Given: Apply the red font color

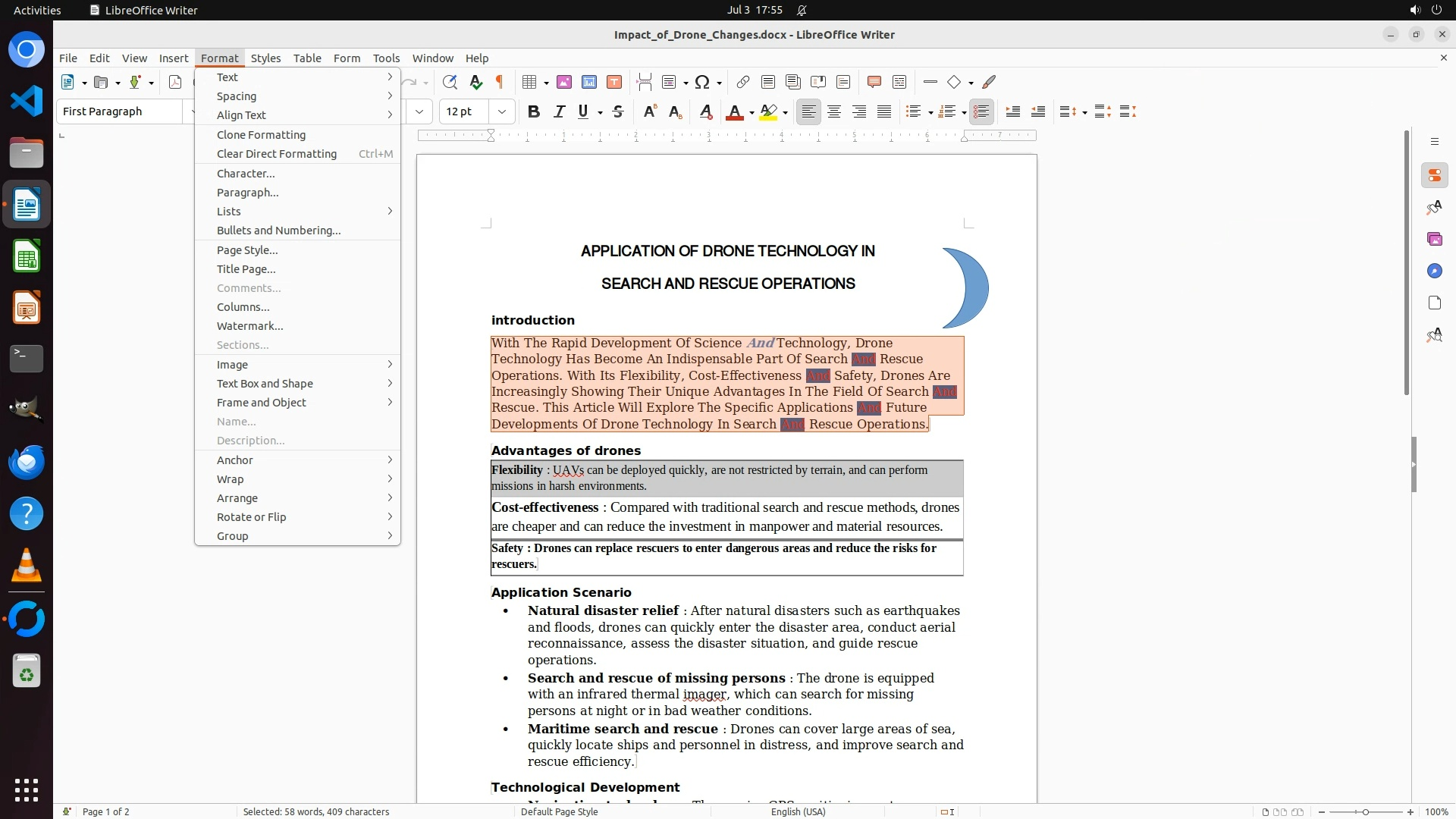Looking at the screenshot, I should tap(734, 111).
